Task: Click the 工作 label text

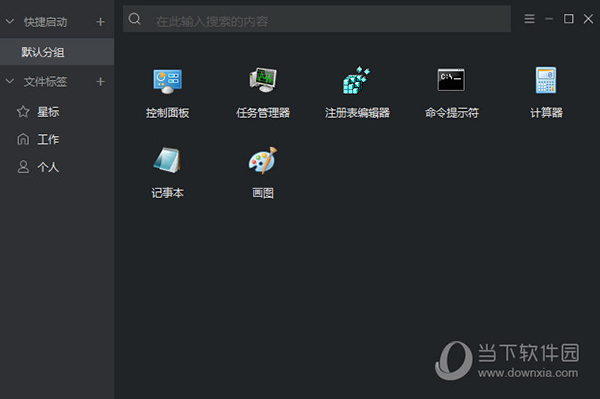Action: pyautogui.click(x=48, y=140)
